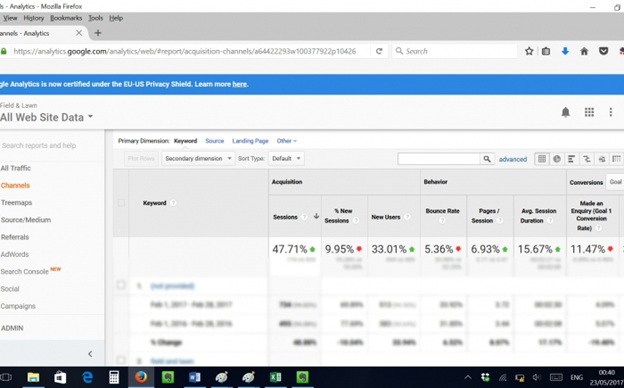The height and width of the screenshot is (388, 624).
Task: Go to Firefox home page icon
Action: [584, 51]
